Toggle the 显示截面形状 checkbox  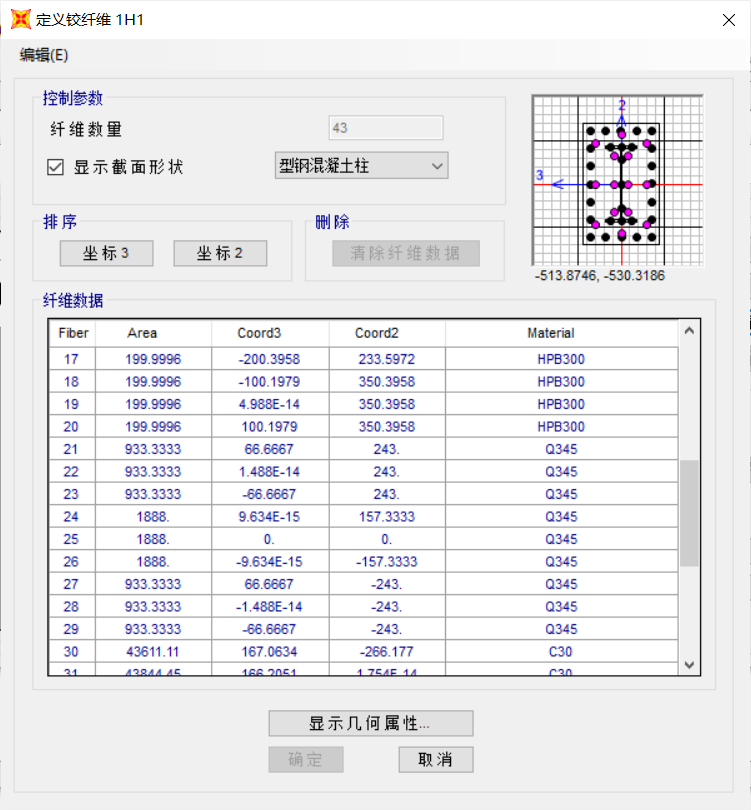(55, 167)
